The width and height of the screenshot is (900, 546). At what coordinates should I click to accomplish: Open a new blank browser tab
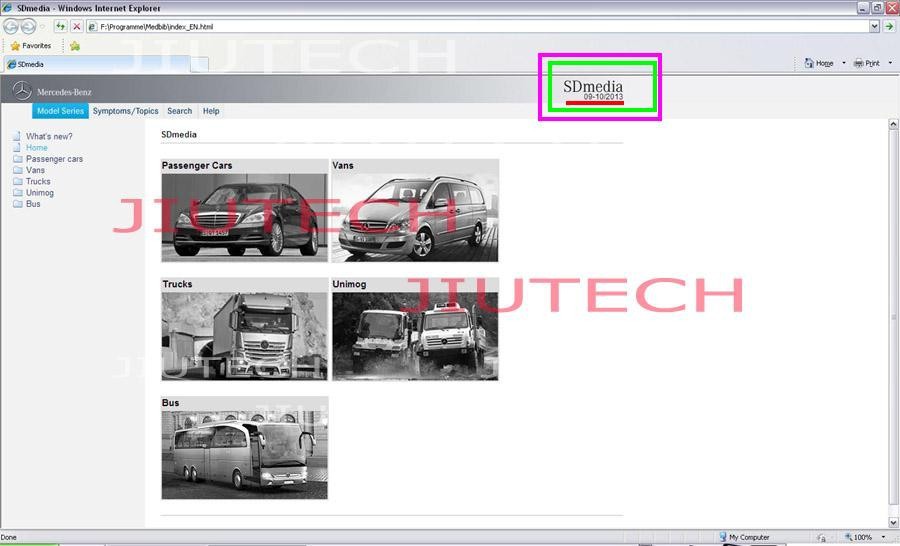point(199,65)
